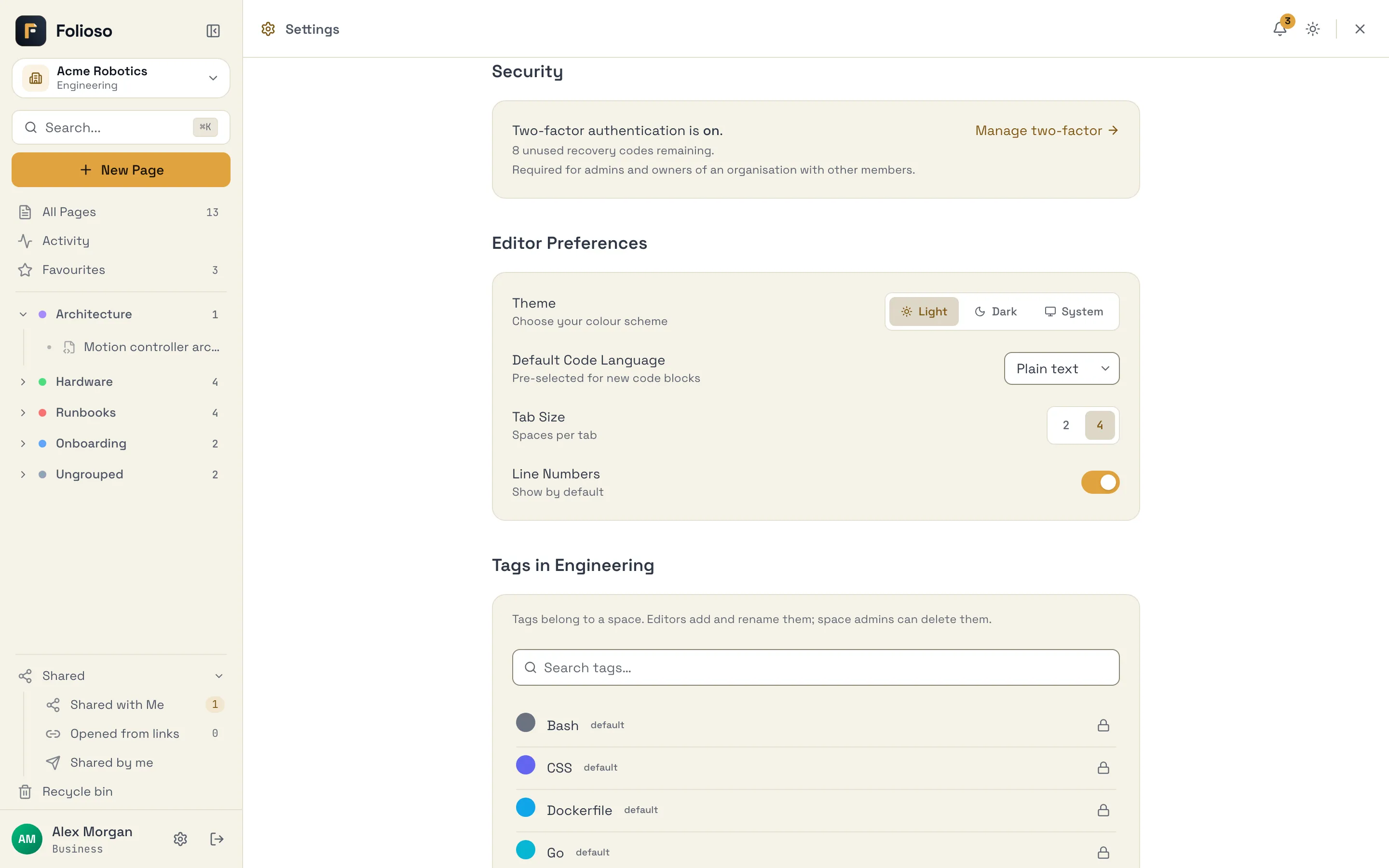Set tab size to 4
Image resolution: width=1389 pixels, height=868 pixels.
pos(1100,425)
